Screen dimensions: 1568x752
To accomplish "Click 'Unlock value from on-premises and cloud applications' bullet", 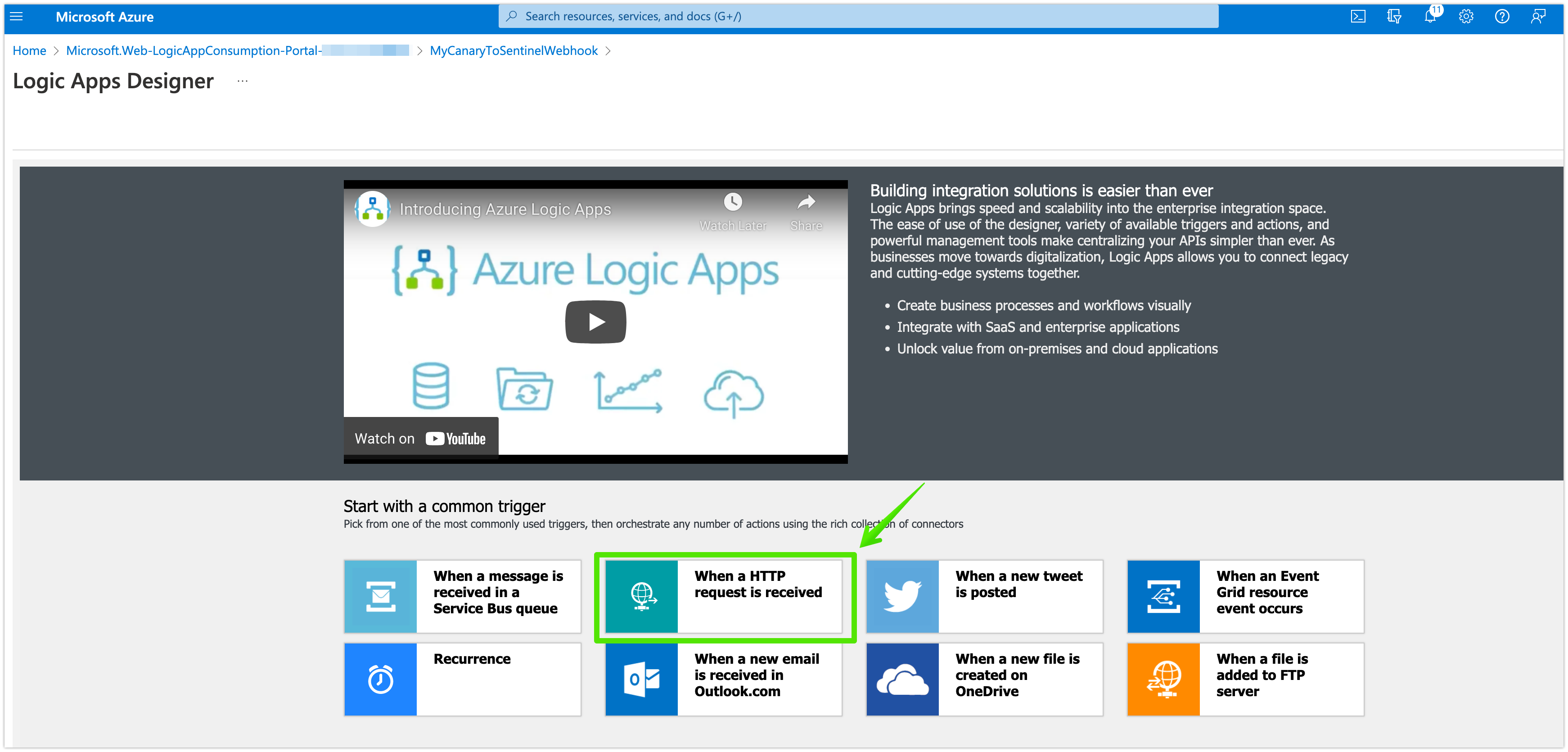I will [x=1057, y=348].
